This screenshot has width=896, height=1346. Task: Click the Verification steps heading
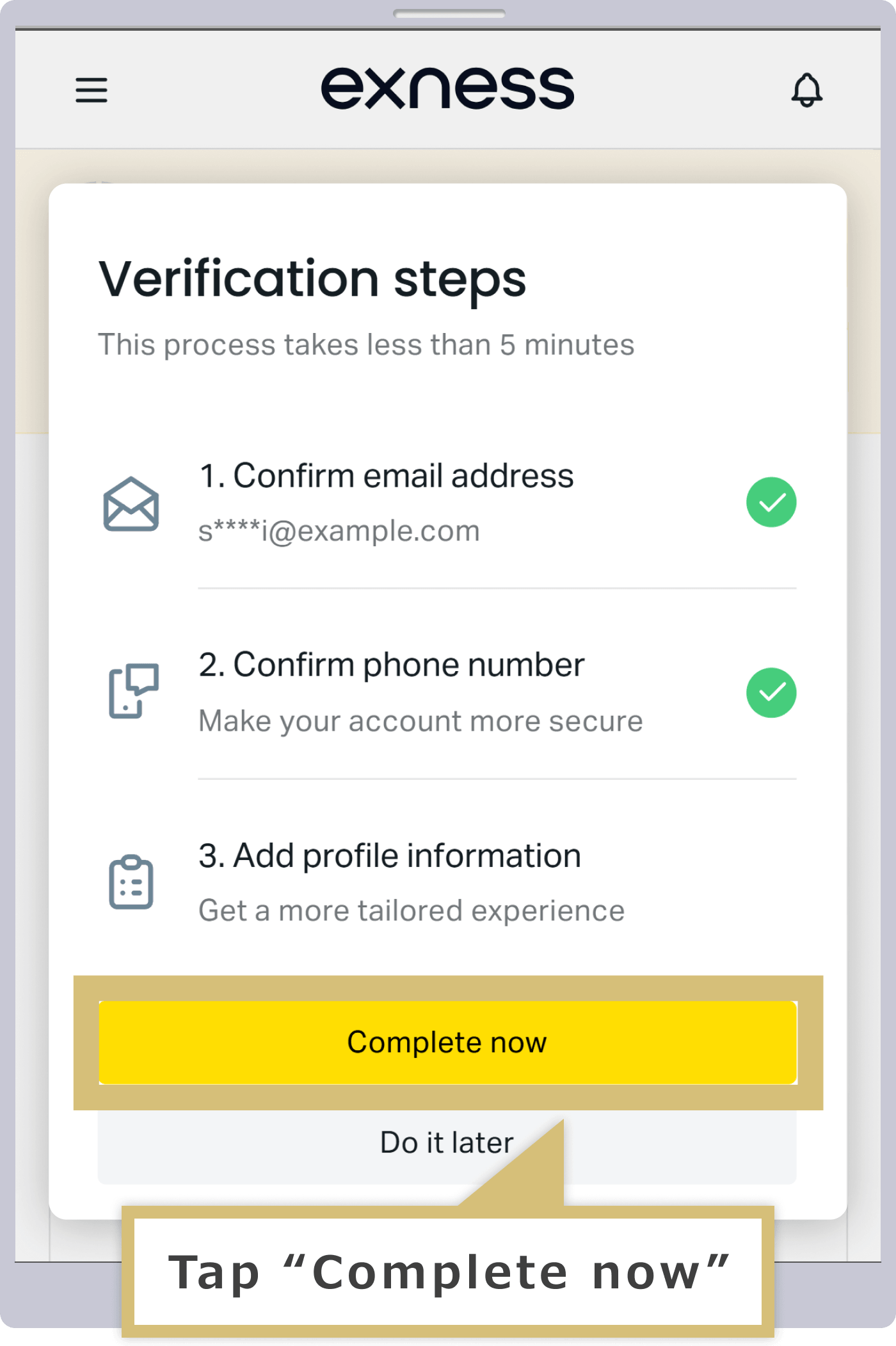click(312, 279)
